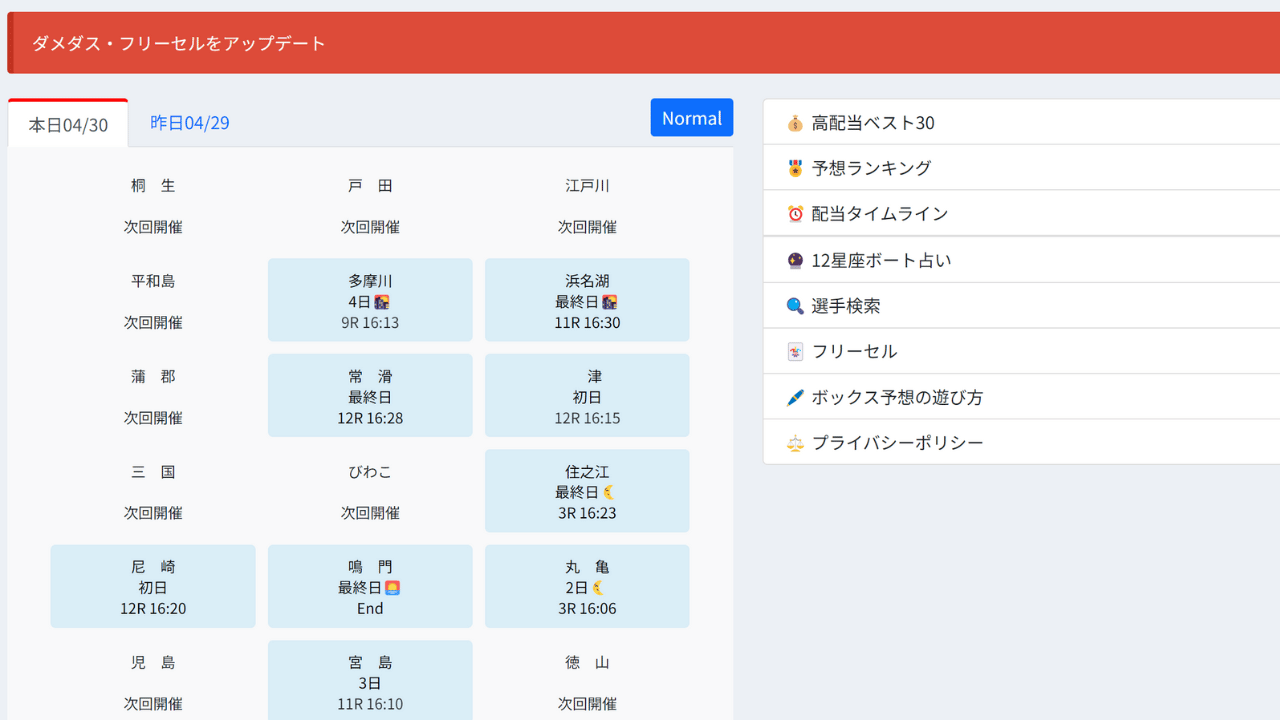Click the magnifying glass icon for 選手検索

[x=794, y=305]
